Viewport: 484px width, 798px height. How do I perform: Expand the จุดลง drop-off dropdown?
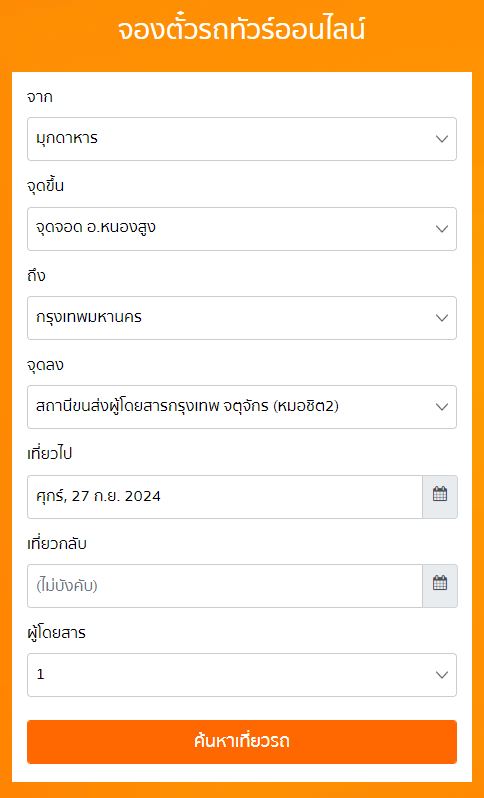pos(242,407)
